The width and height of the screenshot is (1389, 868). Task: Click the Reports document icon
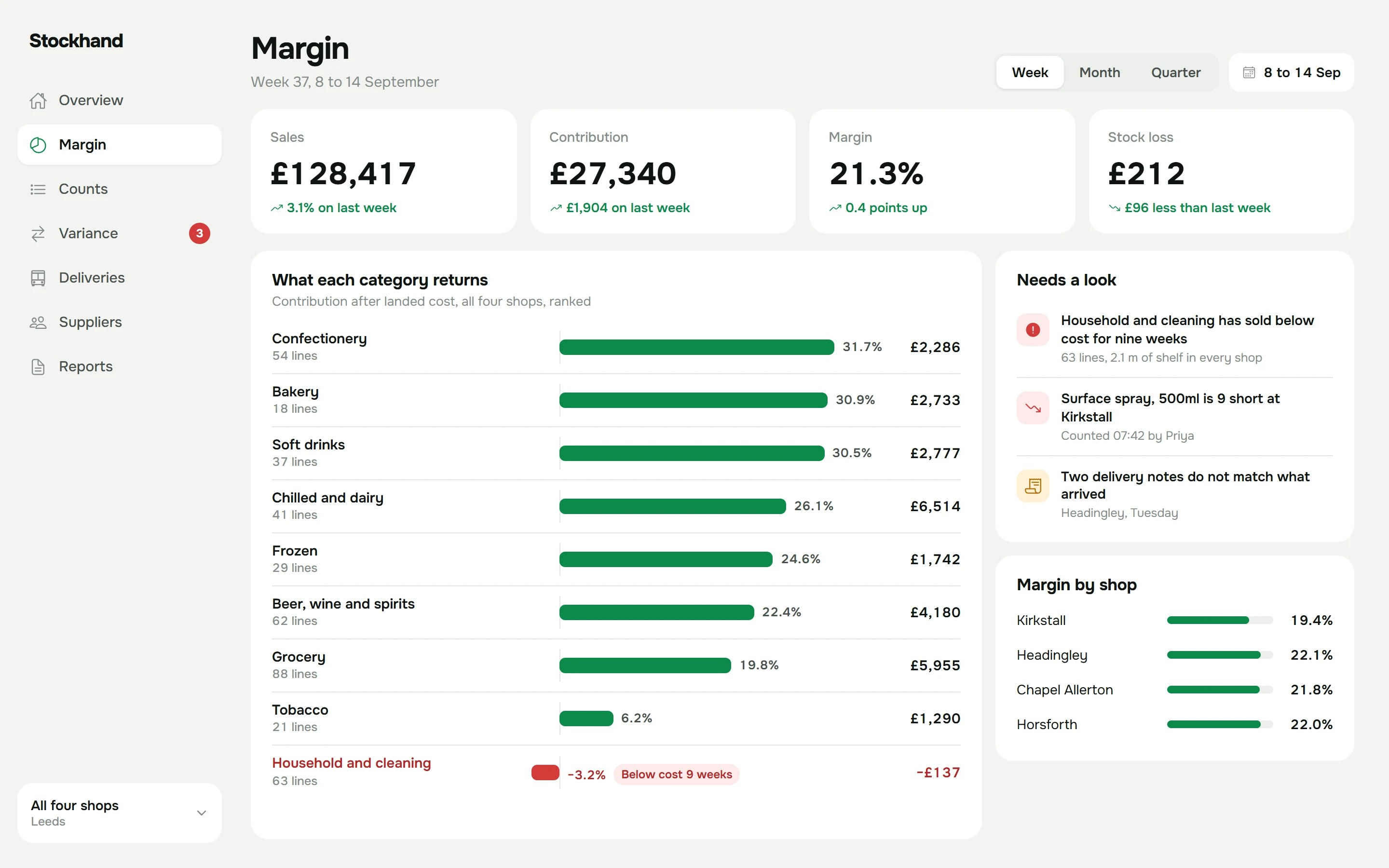click(x=38, y=366)
